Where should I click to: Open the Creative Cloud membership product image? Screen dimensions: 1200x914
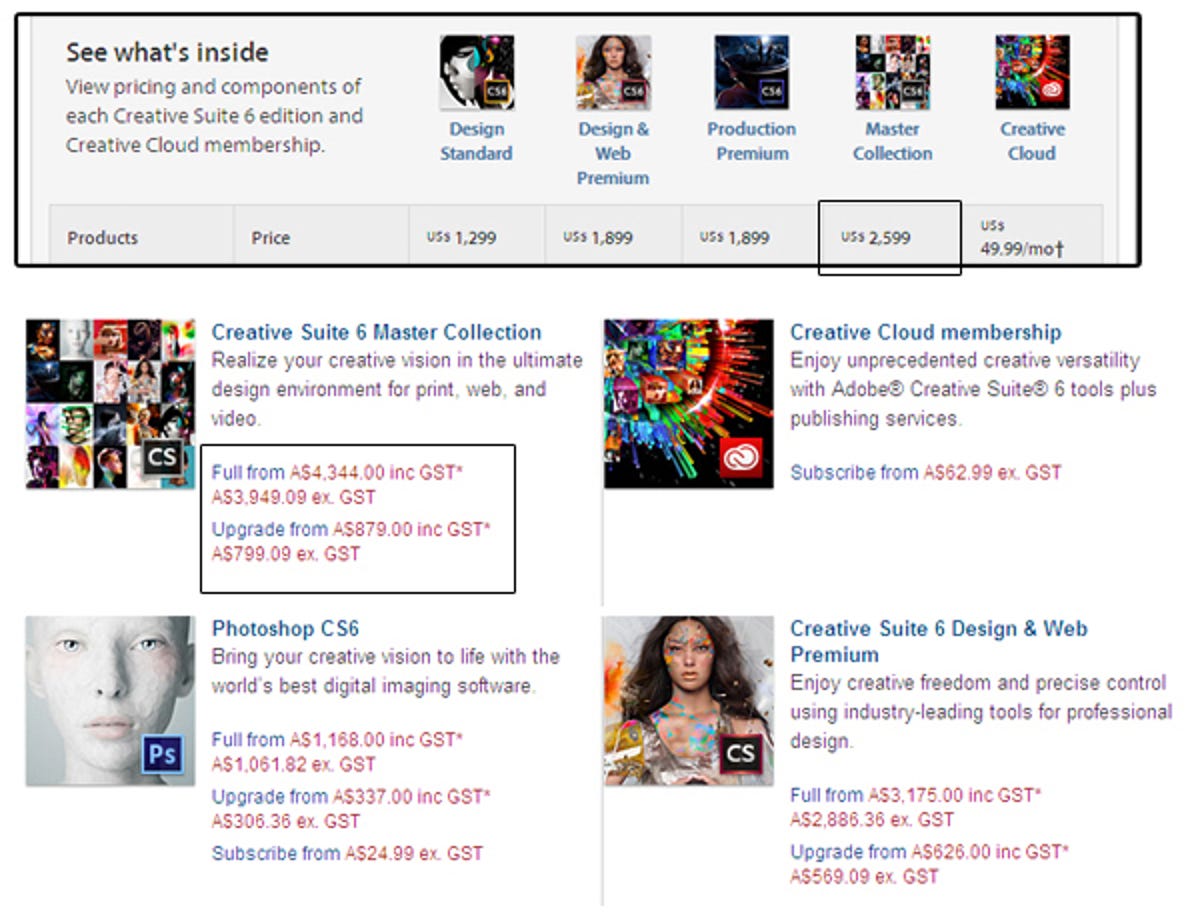(x=688, y=403)
